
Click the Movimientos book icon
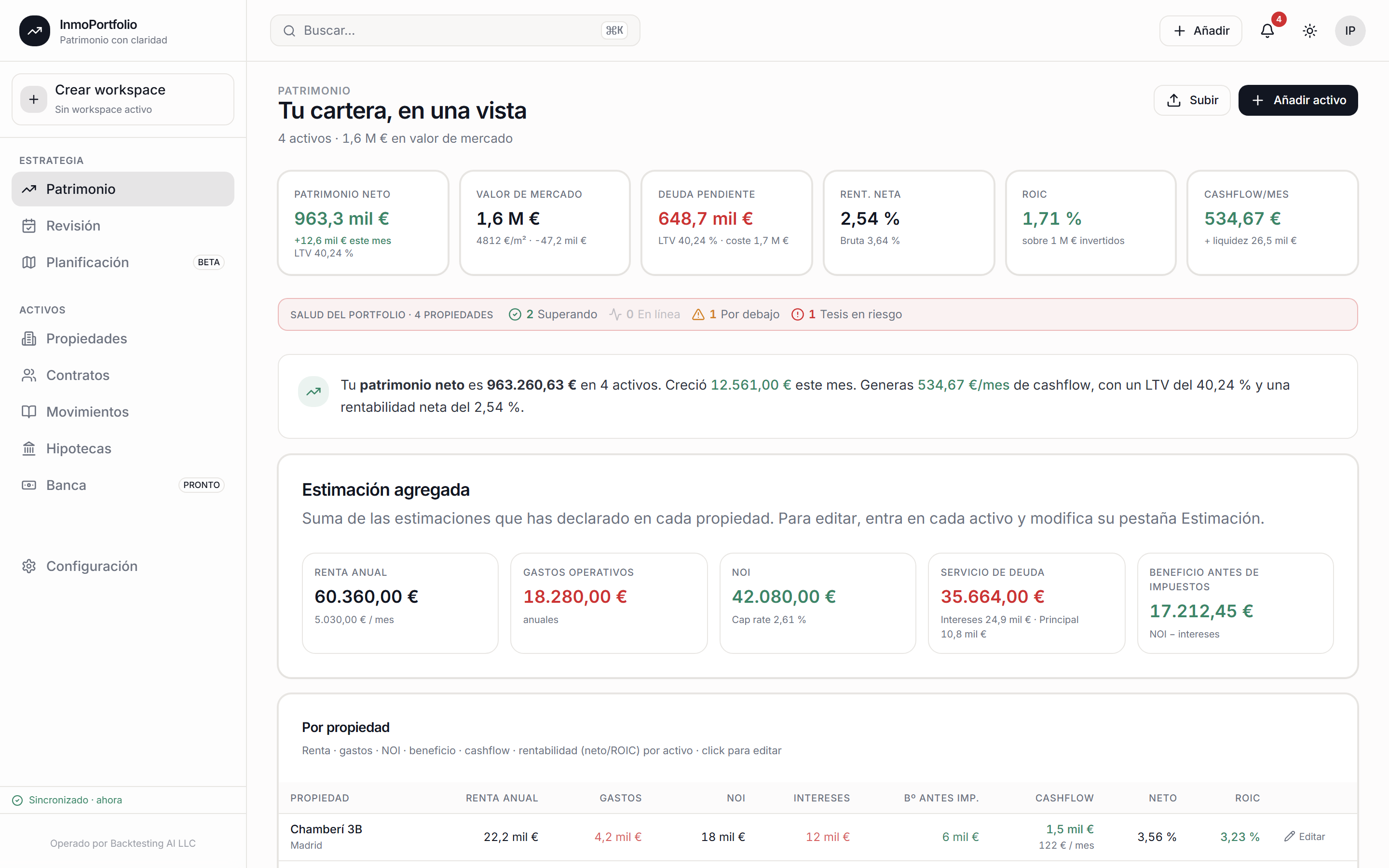[x=29, y=412]
